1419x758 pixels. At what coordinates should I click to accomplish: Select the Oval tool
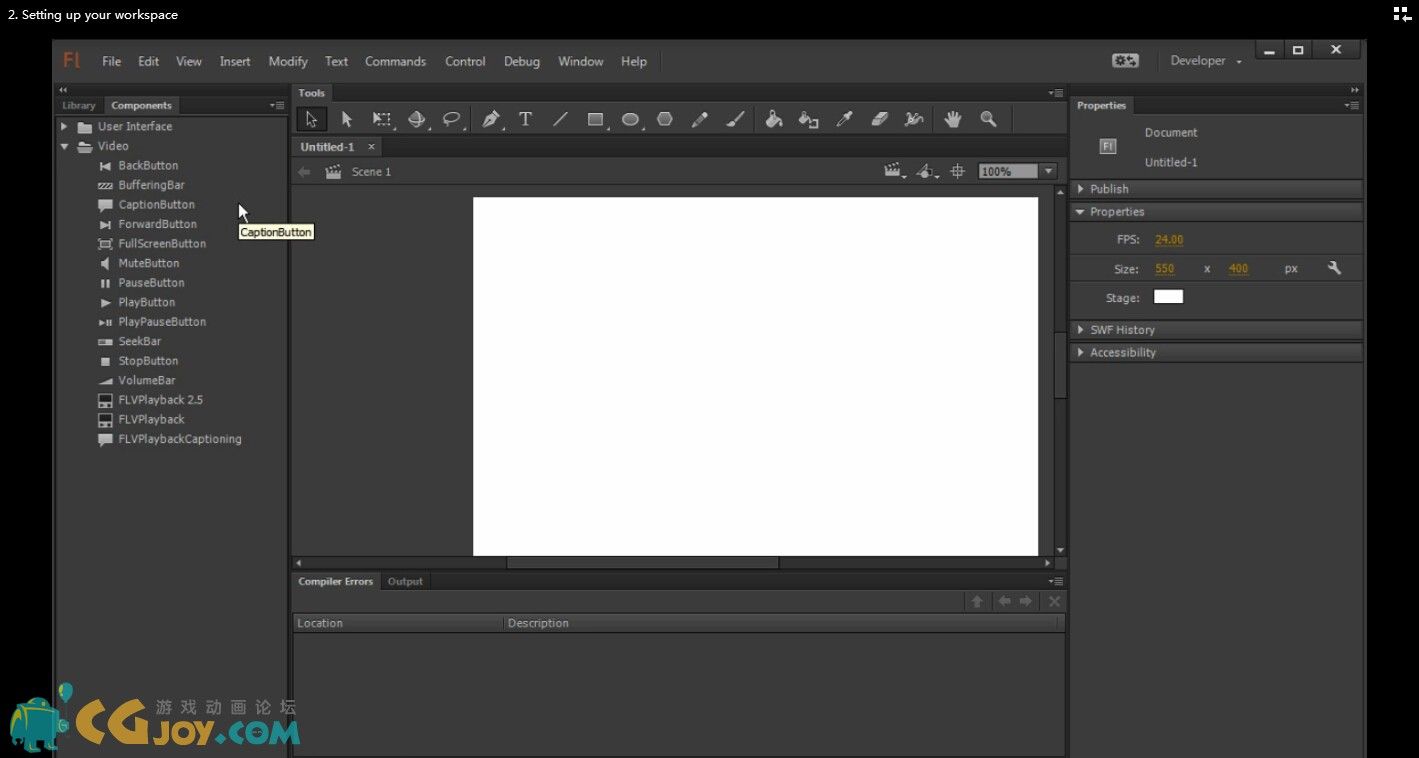[630, 119]
